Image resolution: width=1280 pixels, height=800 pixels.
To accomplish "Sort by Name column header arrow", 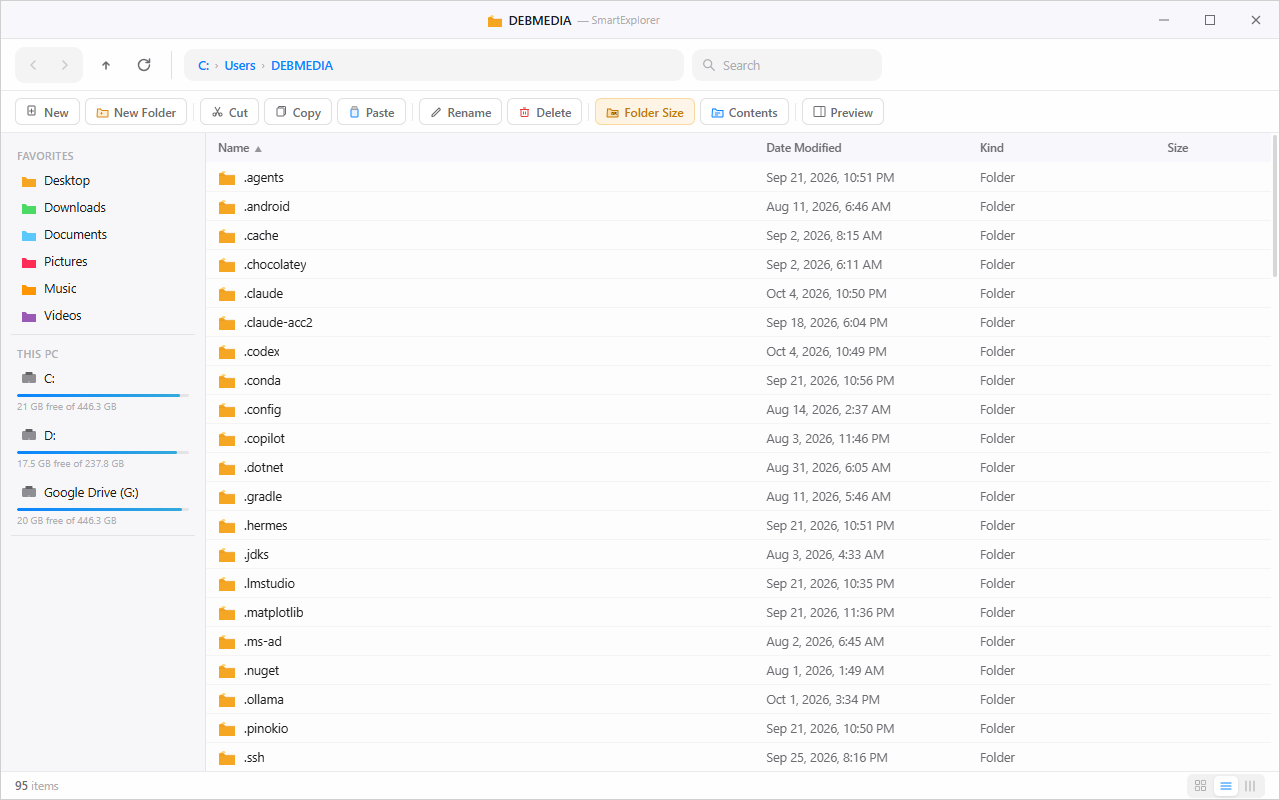I will coord(258,148).
